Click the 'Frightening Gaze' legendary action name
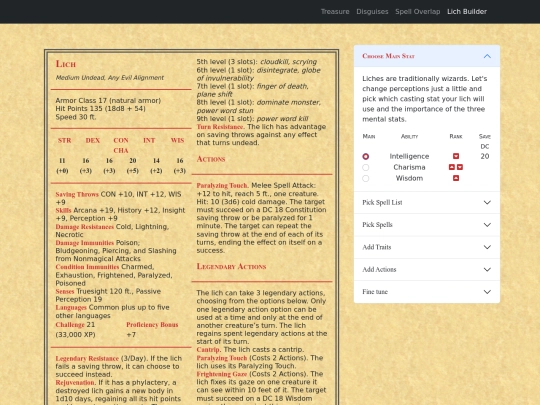This screenshot has width=540, height=405. tap(222, 374)
